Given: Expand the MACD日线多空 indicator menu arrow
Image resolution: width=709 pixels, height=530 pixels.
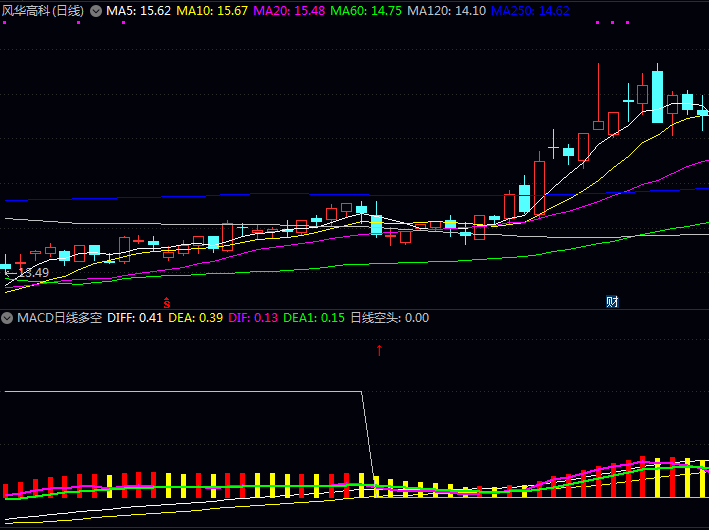Looking at the screenshot, I should pos(8,318).
